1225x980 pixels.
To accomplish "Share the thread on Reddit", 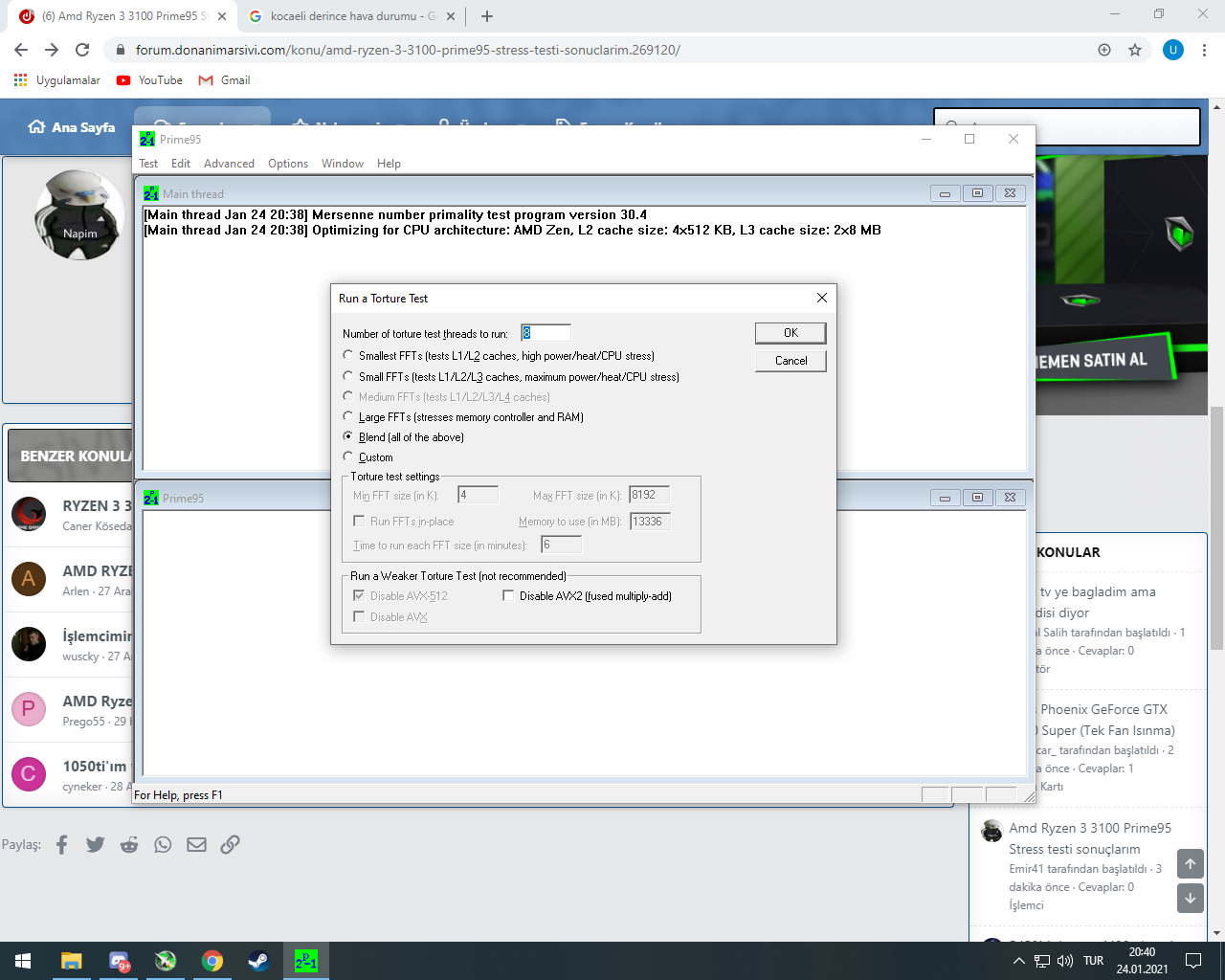I will coord(129,844).
